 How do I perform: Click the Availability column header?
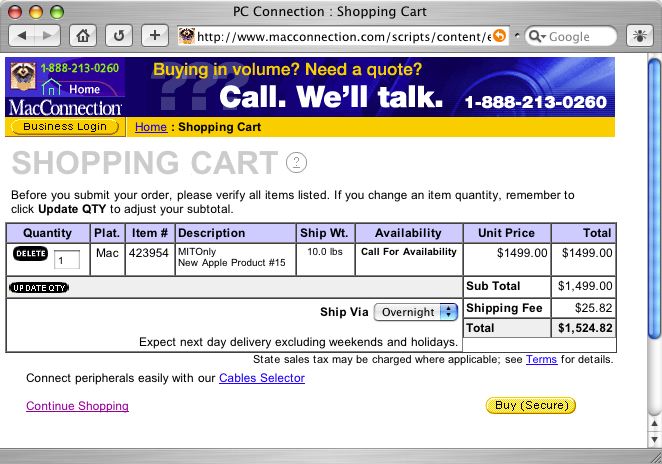[408, 233]
